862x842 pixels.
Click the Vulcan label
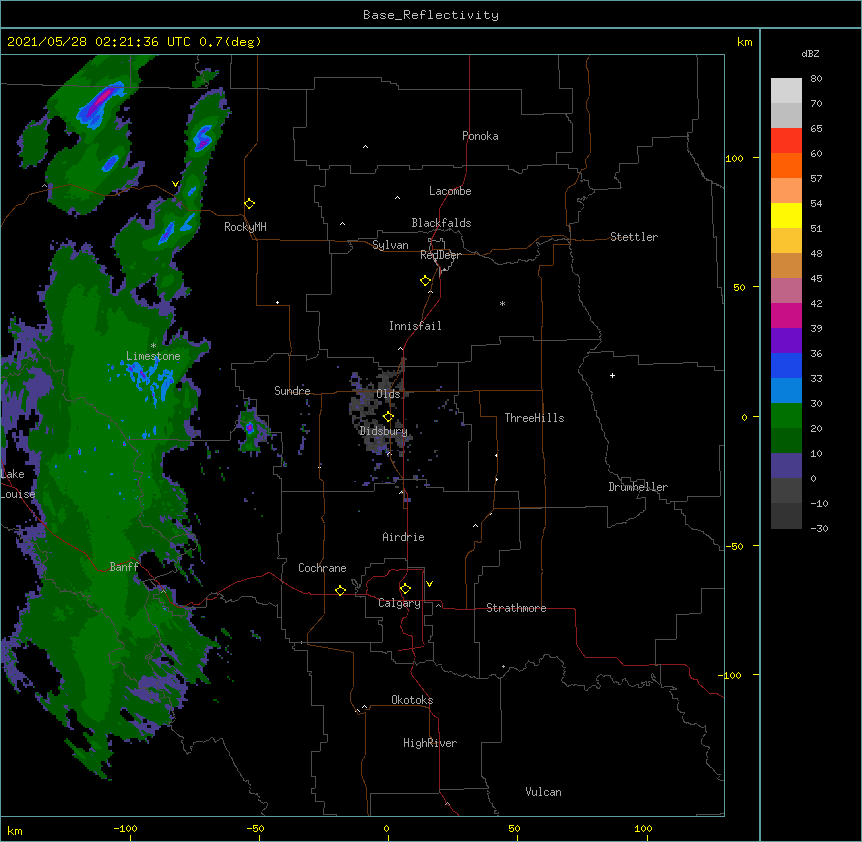(x=543, y=792)
